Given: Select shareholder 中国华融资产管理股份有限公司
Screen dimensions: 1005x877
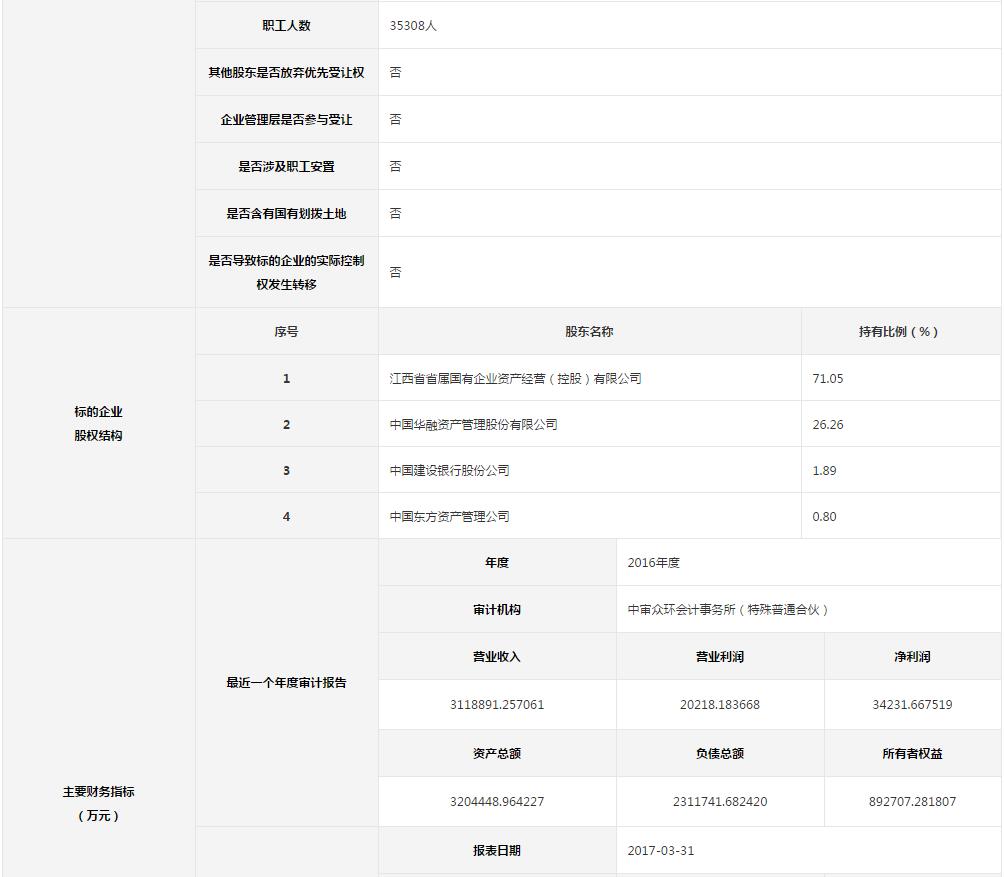Looking at the screenshot, I should 473,425.
